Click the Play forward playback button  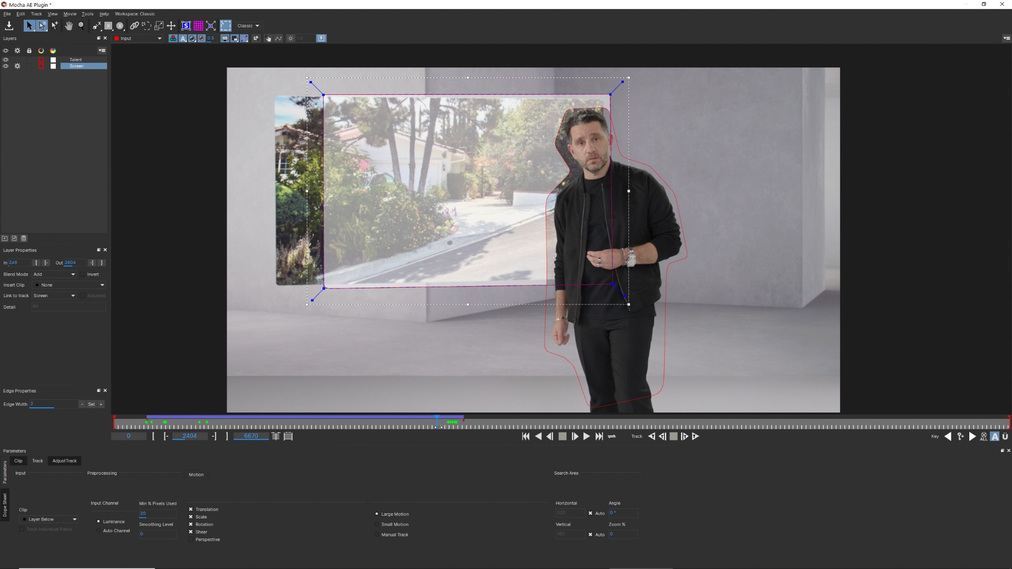[x=587, y=436]
